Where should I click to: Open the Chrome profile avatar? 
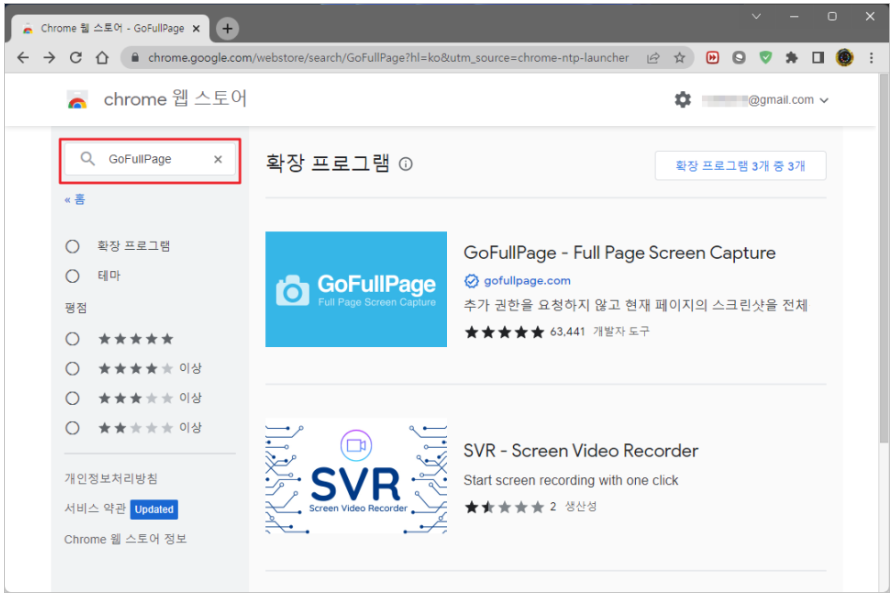pyautogui.click(x=844, y=58)
